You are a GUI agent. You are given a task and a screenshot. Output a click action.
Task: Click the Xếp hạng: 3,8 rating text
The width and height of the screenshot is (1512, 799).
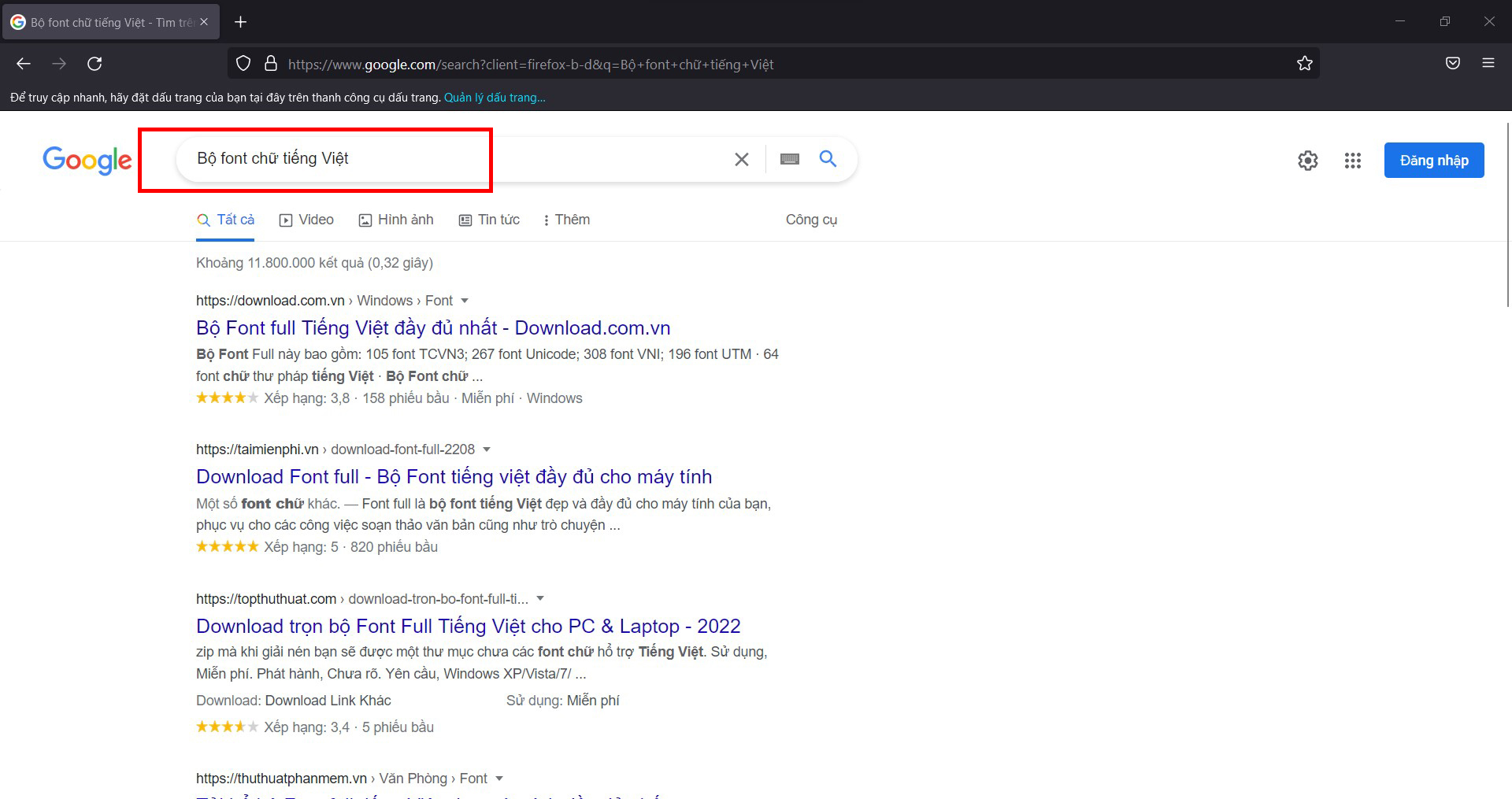coord(307,398)
